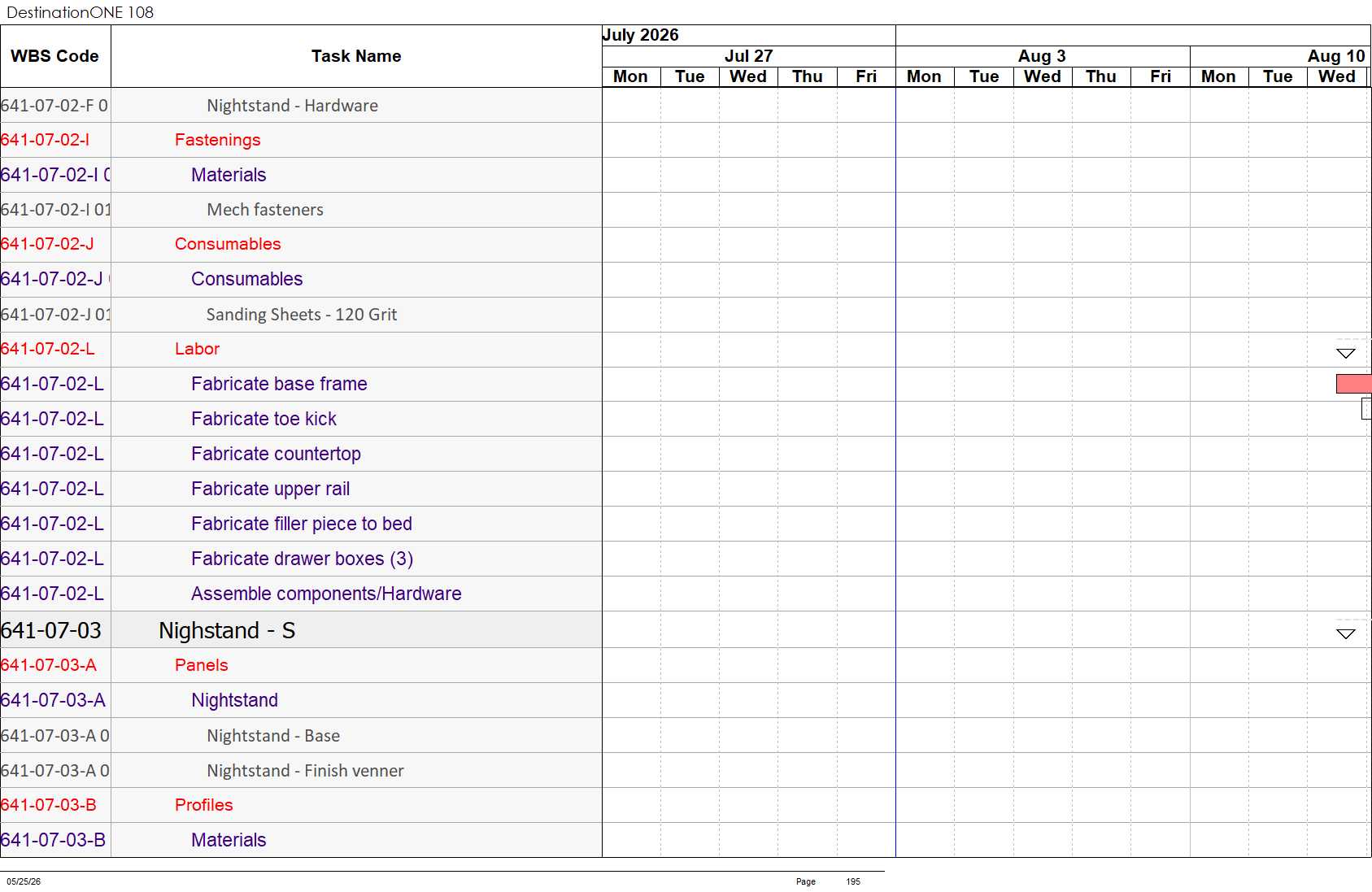Select the Nighstand - S summary row
Viewport: 1372px width, 892px height.
(301, 630)
